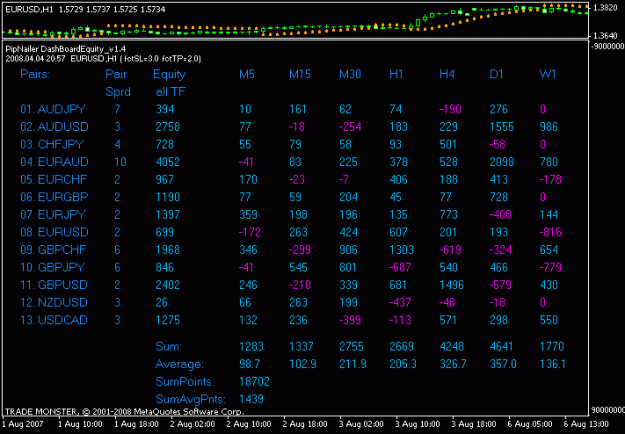Image resolution: width=625 pixels, height=434 pixels.
Task: Click GBPCHF H1 value 1303
Action: (x=401, y=249)
